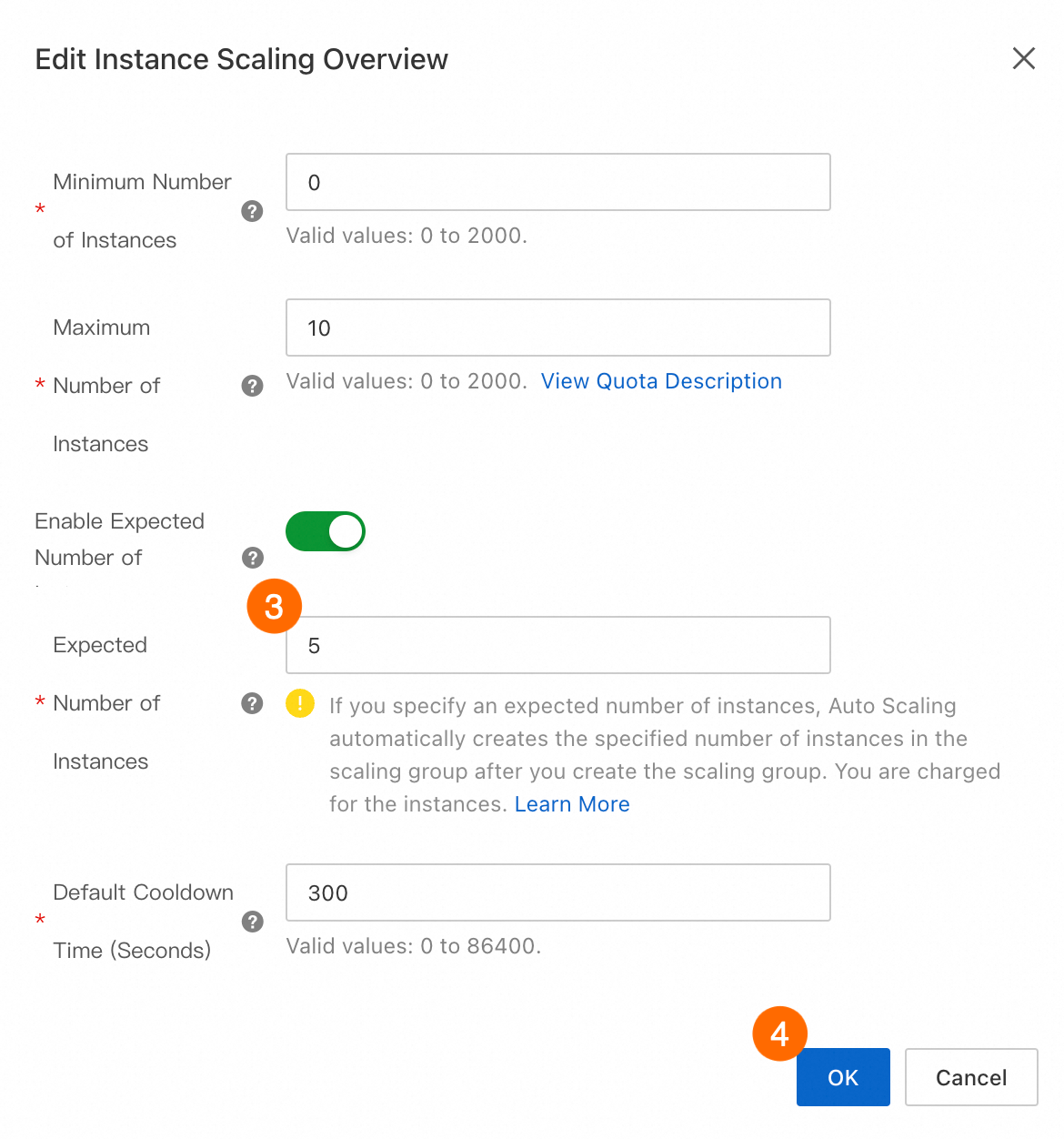1064x1139 pixels.
Task: Open the Learn More link
Action: point(572,804)
